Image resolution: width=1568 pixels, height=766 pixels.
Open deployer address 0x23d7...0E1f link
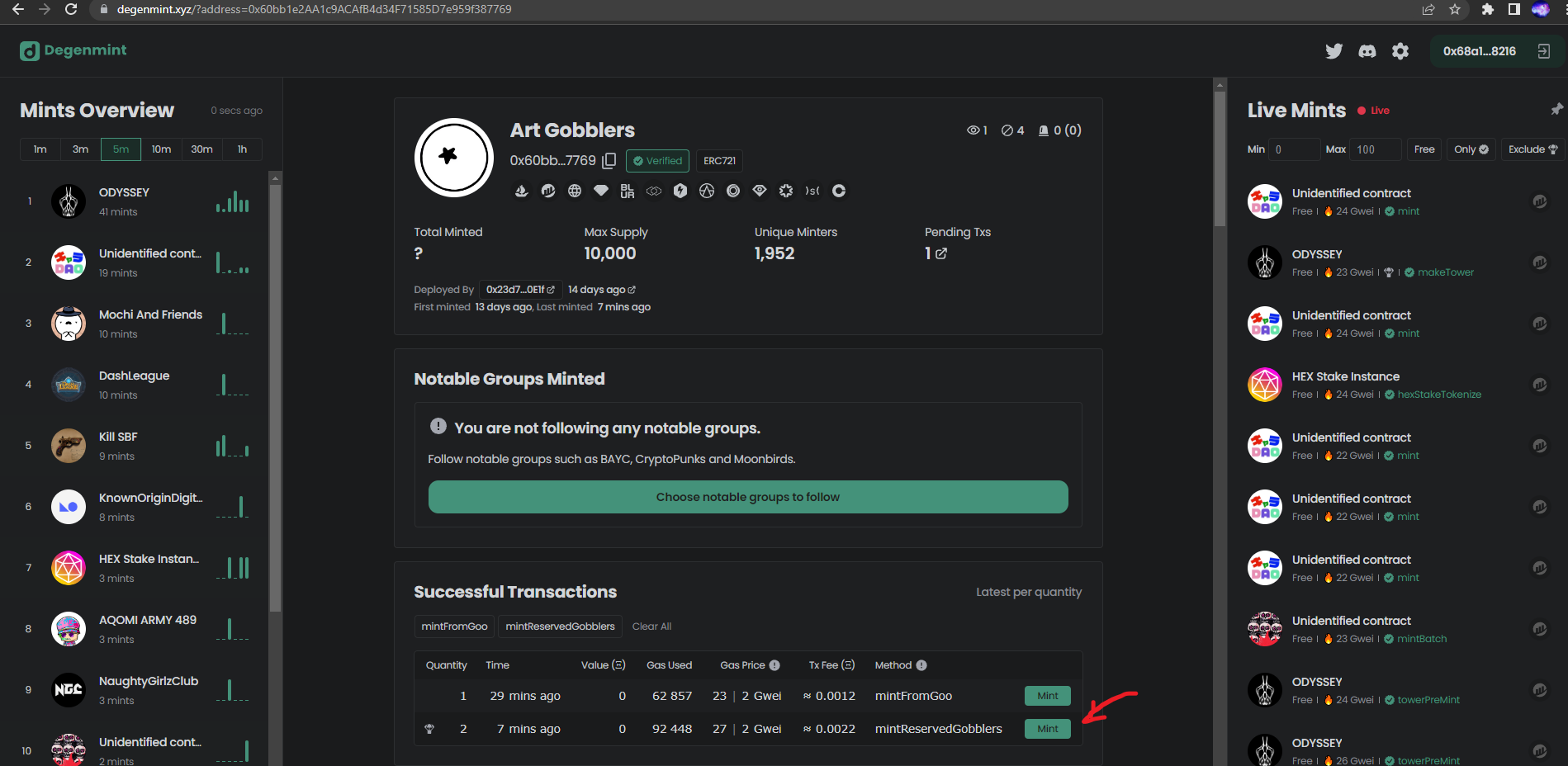click(520, 290)
